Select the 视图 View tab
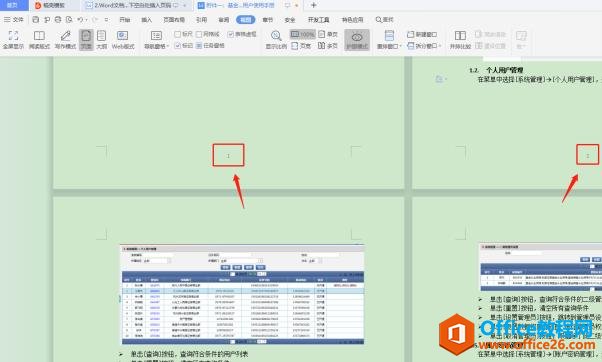 click(246, 20)
